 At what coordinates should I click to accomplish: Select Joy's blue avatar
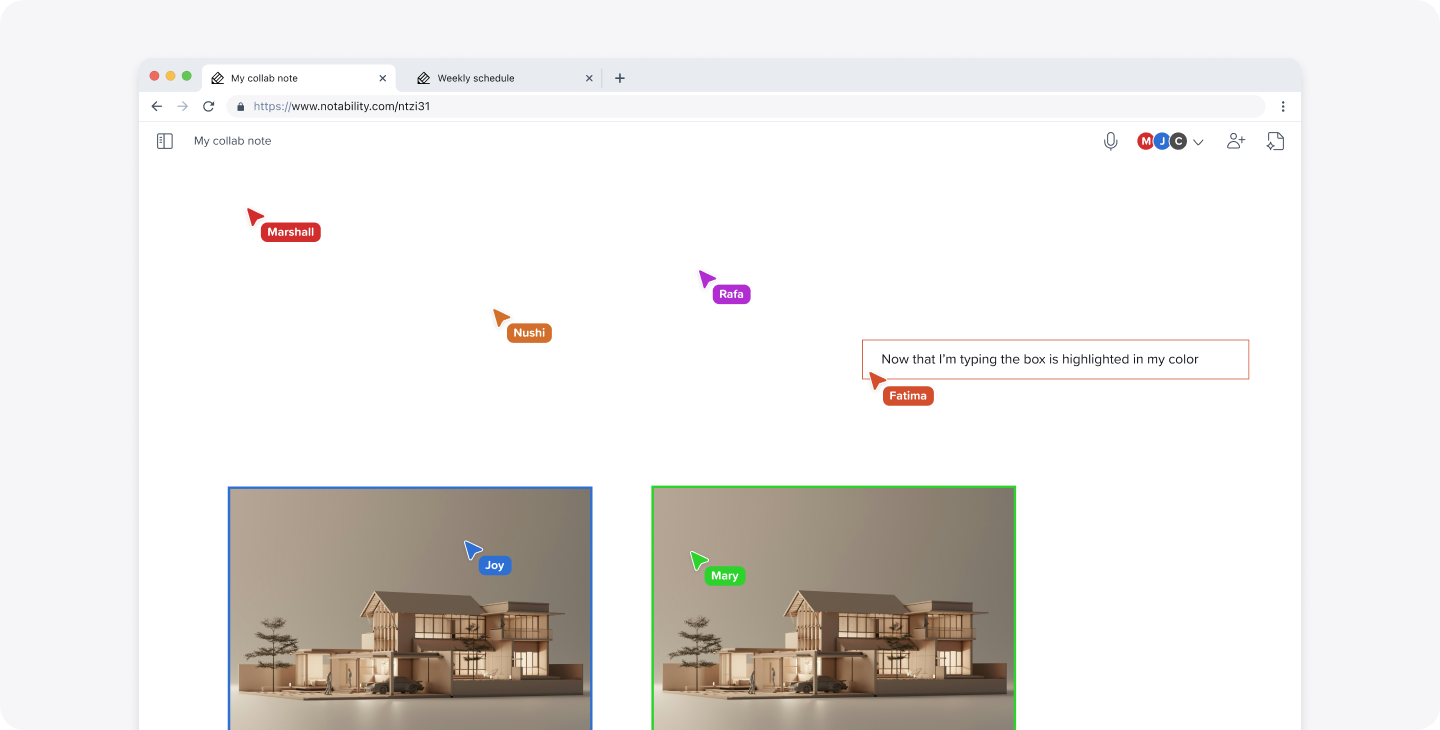pos(1161,141)
